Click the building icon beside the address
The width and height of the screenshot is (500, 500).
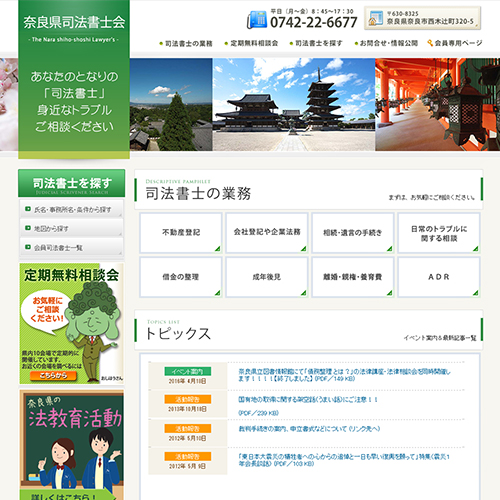(376, 18)
